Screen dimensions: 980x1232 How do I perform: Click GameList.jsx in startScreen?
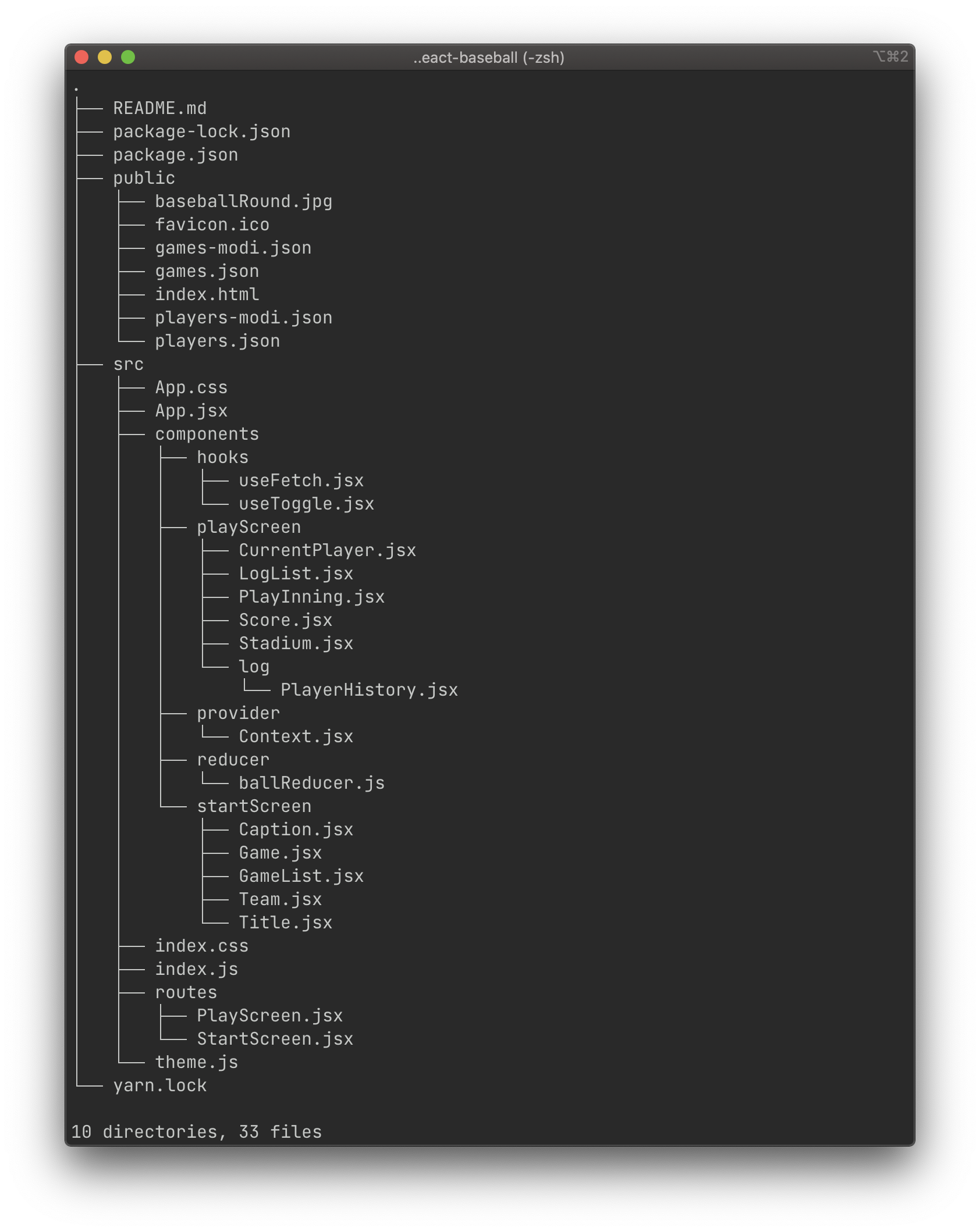(x=301, y=876)
